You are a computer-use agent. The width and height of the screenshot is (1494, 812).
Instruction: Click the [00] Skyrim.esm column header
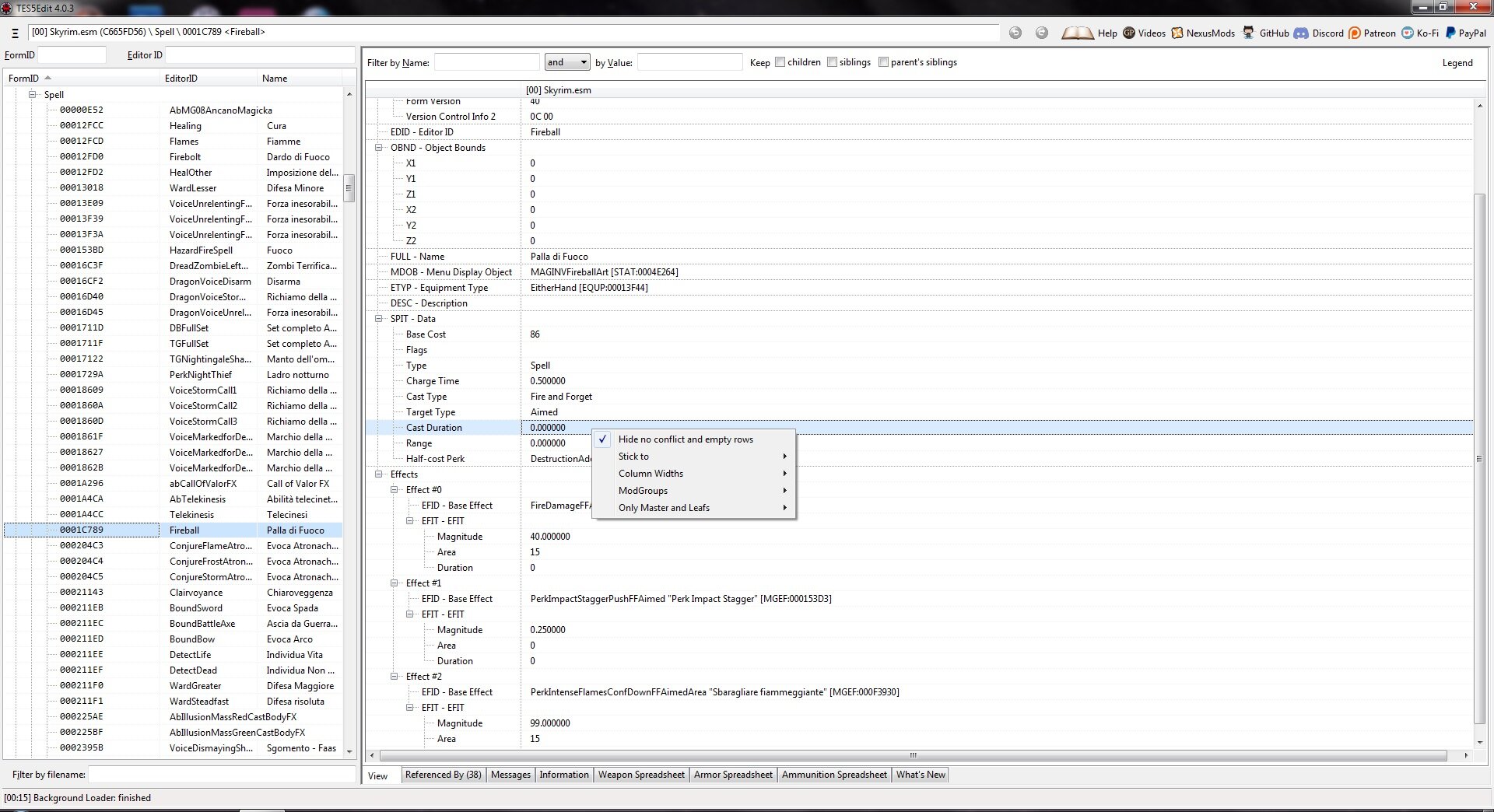coord(998,90)
